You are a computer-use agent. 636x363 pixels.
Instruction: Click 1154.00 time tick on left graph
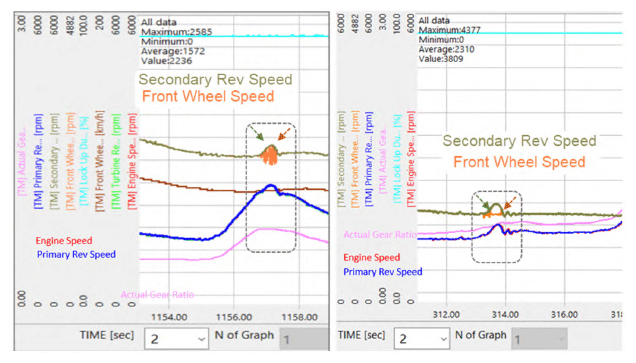[169, 317]
